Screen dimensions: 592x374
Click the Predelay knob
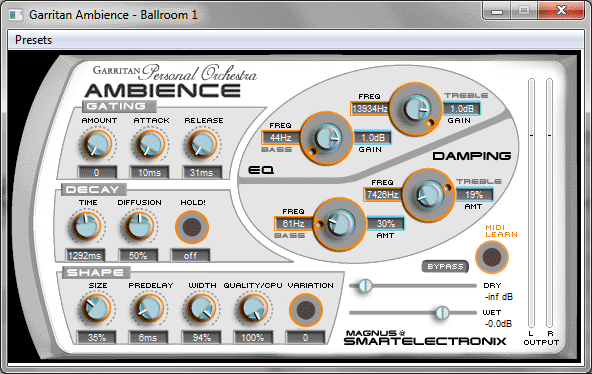pos(149,309)
